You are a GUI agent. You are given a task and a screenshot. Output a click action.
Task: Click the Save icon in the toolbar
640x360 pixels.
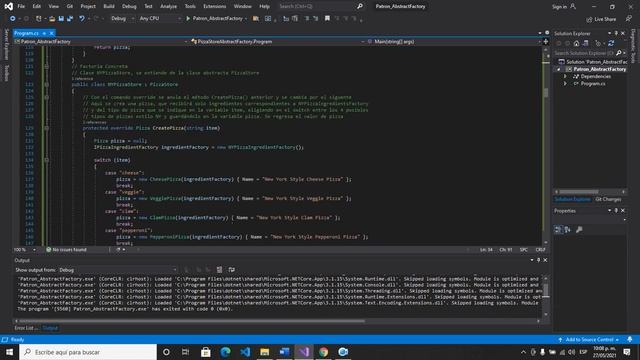point(61,19)
